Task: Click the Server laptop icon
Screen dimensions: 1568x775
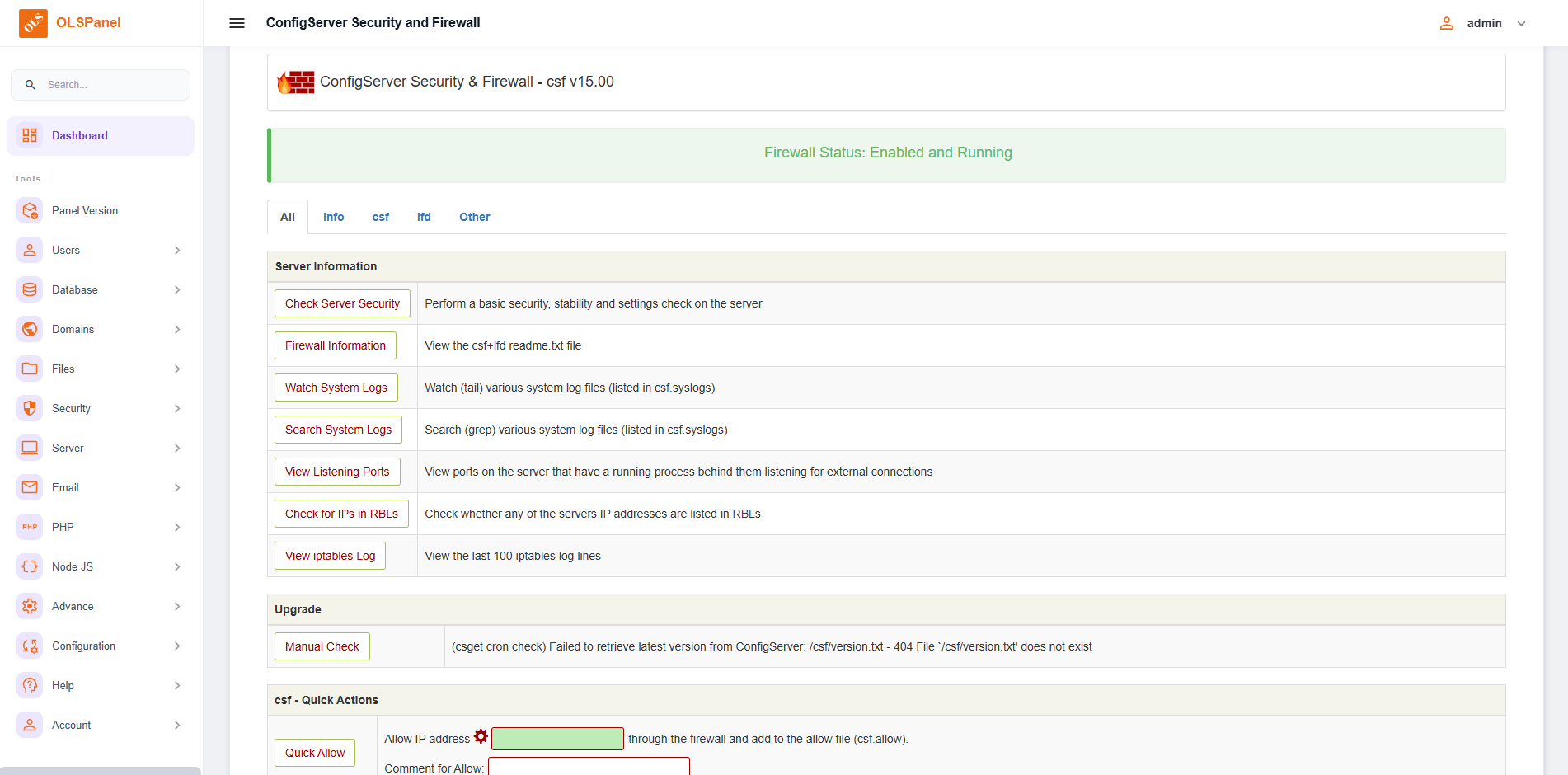Action: (30, 448)
